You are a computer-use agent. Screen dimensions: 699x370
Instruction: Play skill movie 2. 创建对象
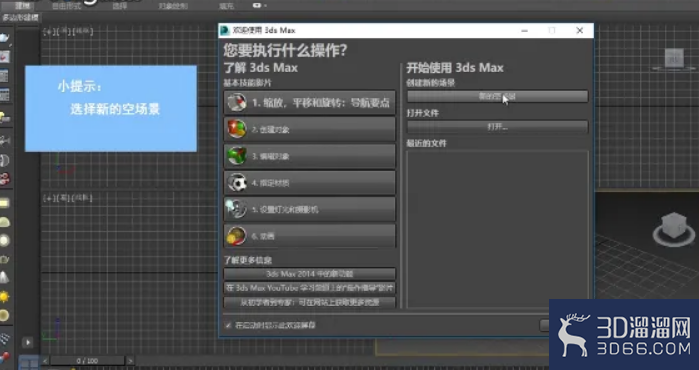click(x=310, y=129)
